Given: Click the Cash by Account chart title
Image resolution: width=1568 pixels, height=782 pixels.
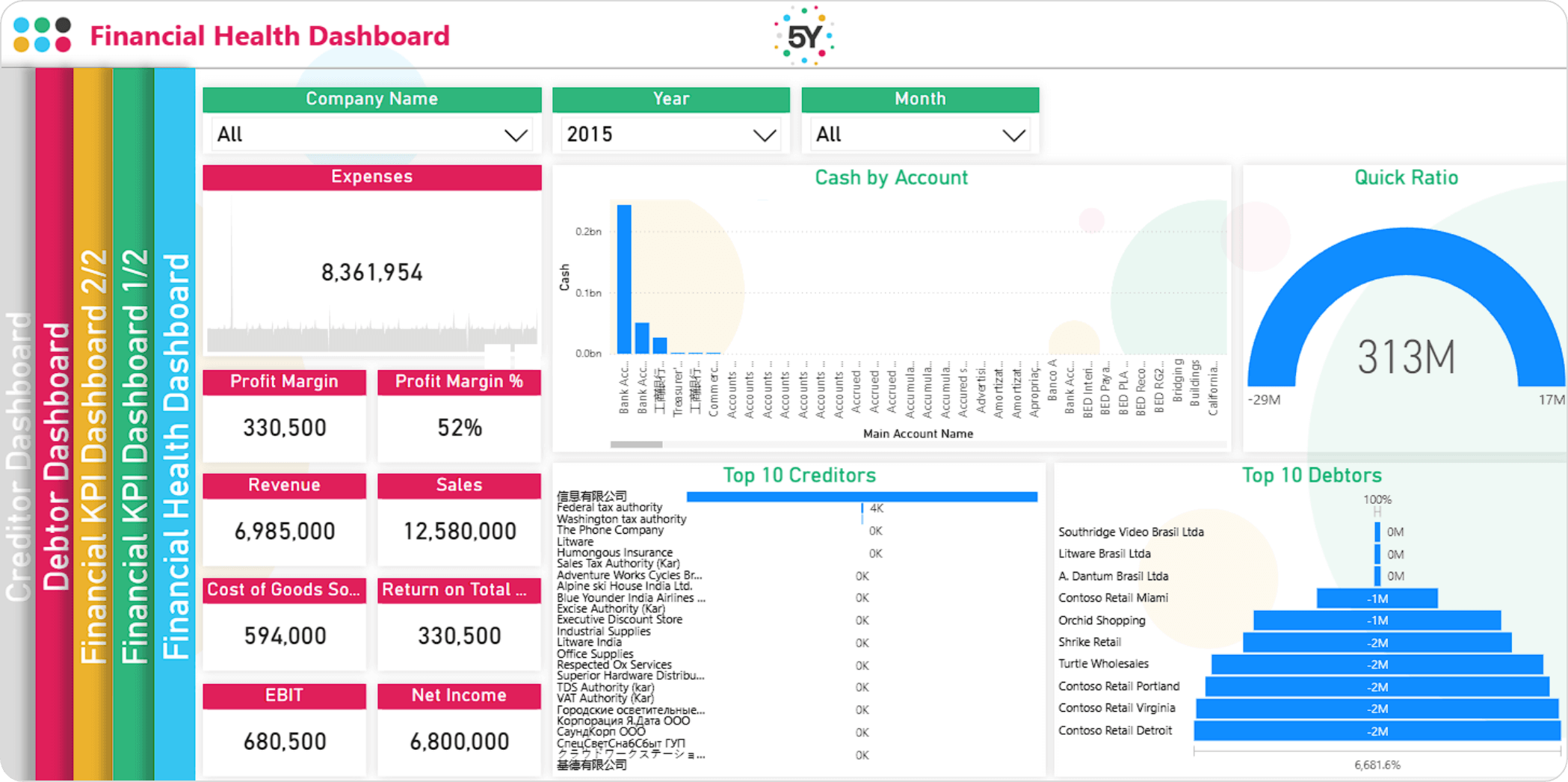Looking at the screenshot, I should pyautogui.click(x=891, y=178).
